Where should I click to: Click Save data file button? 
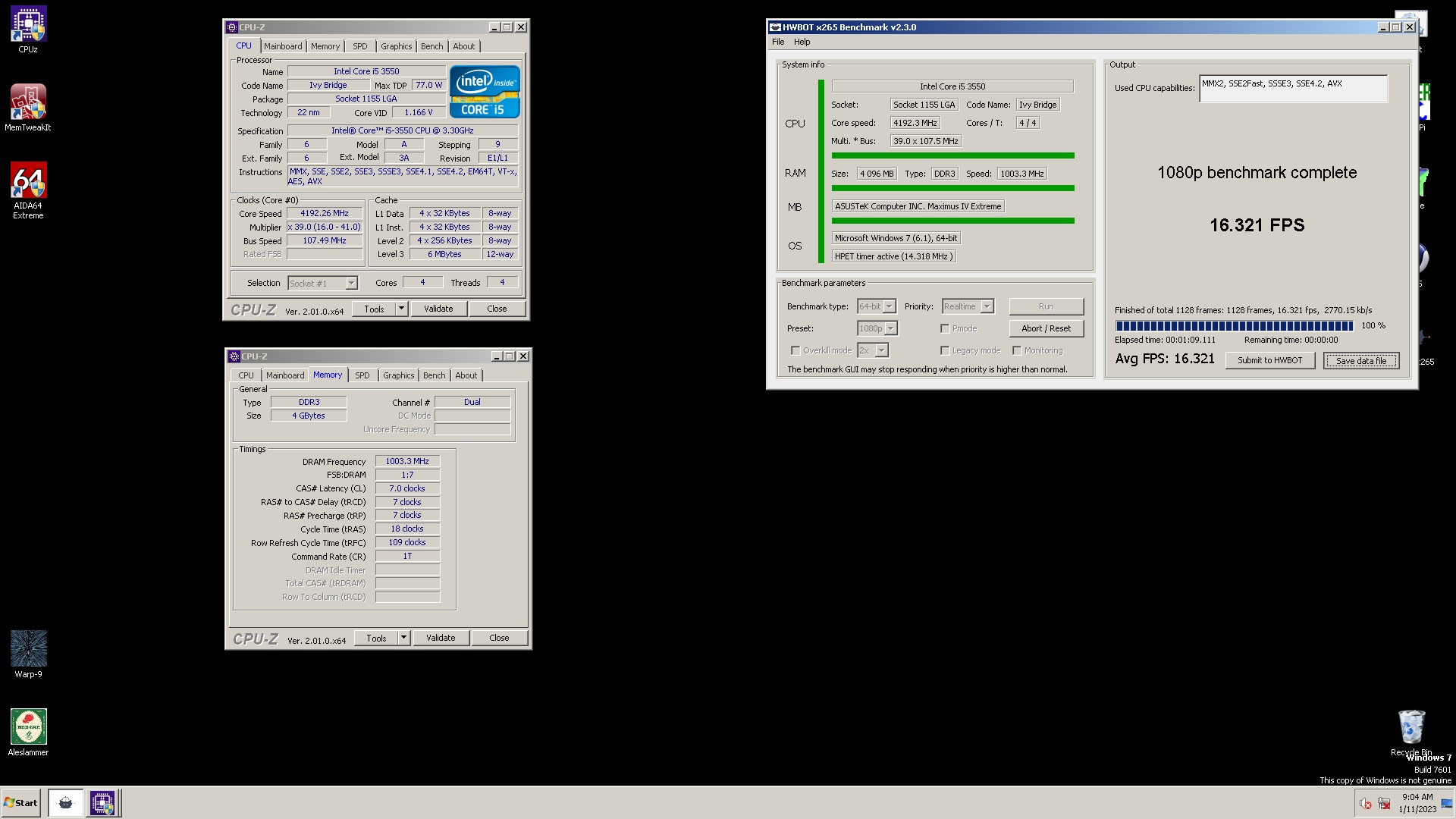click(x=1361, y=361)
